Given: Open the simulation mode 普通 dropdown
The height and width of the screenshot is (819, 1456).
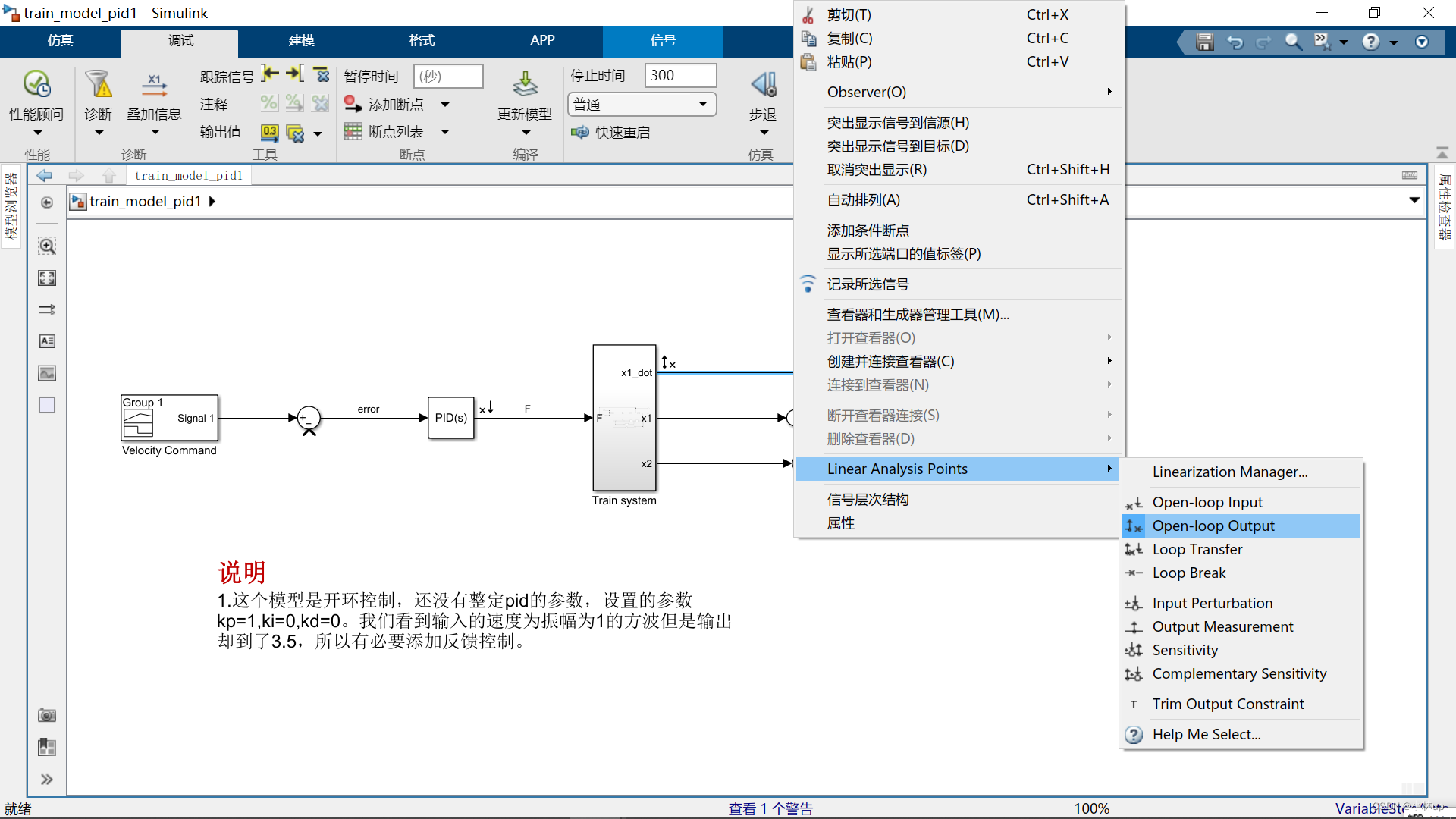Looking at the screenshot, I should coord(642,104).
